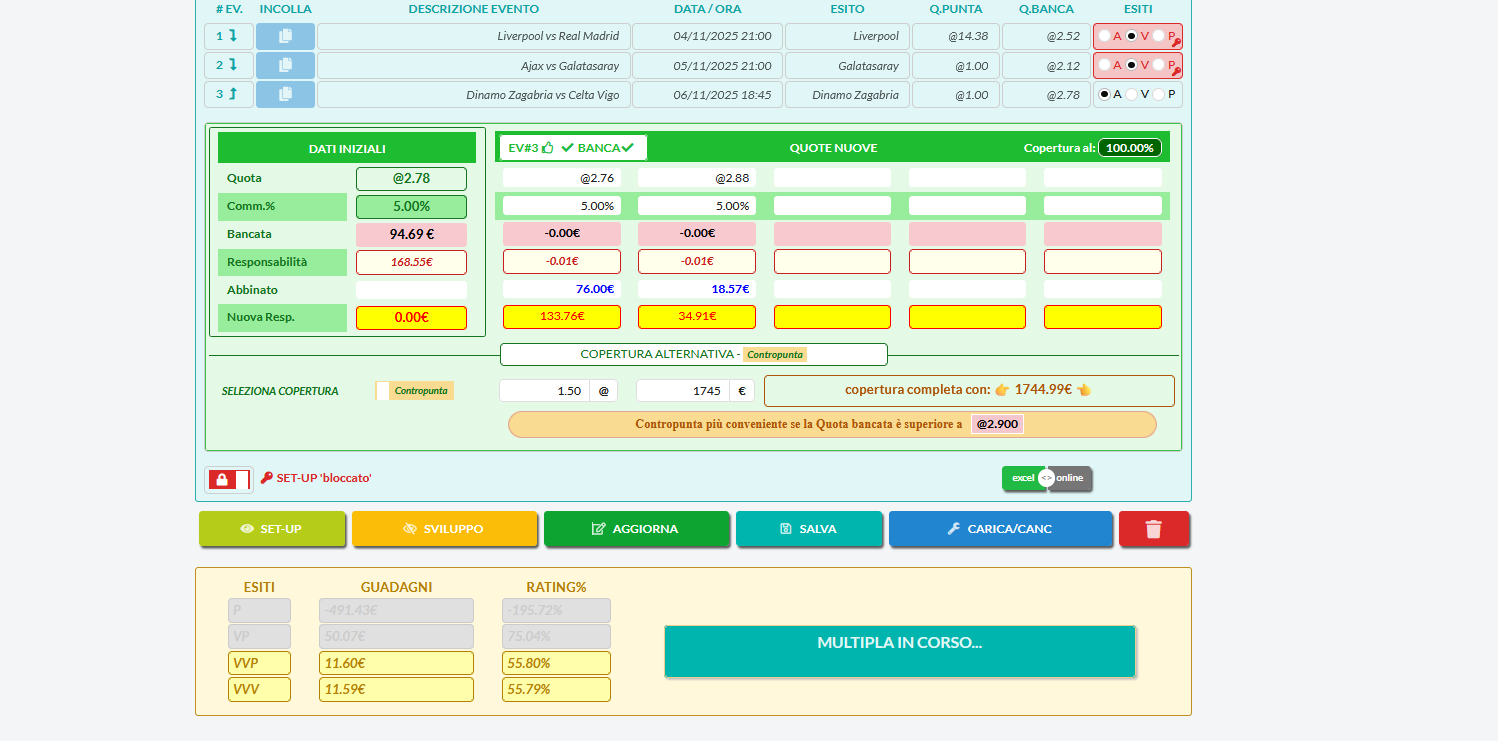Click the SALVA button
This screenshot has width=1498, height=741.
[x=808, y=529]
